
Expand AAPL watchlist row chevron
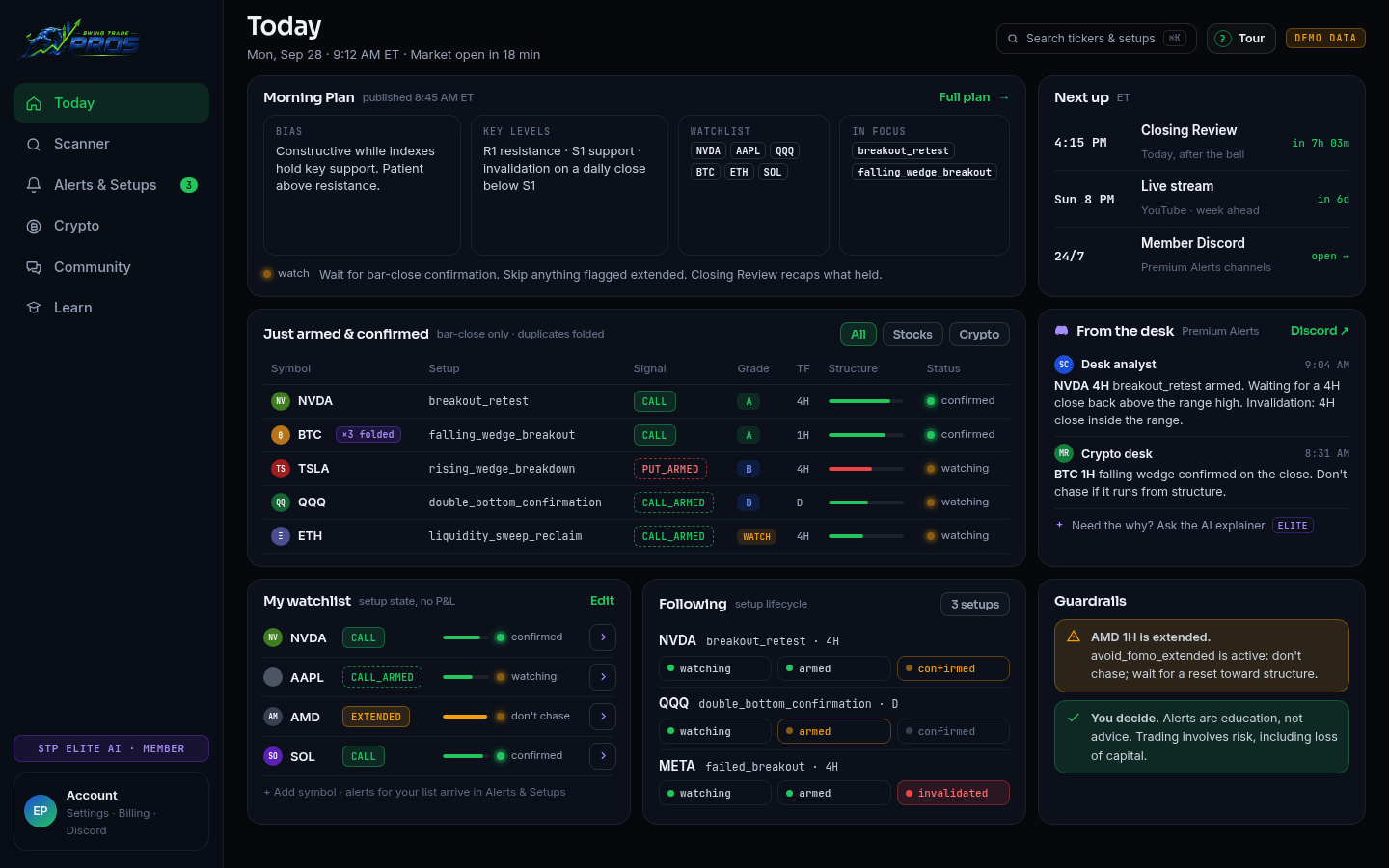603,677
